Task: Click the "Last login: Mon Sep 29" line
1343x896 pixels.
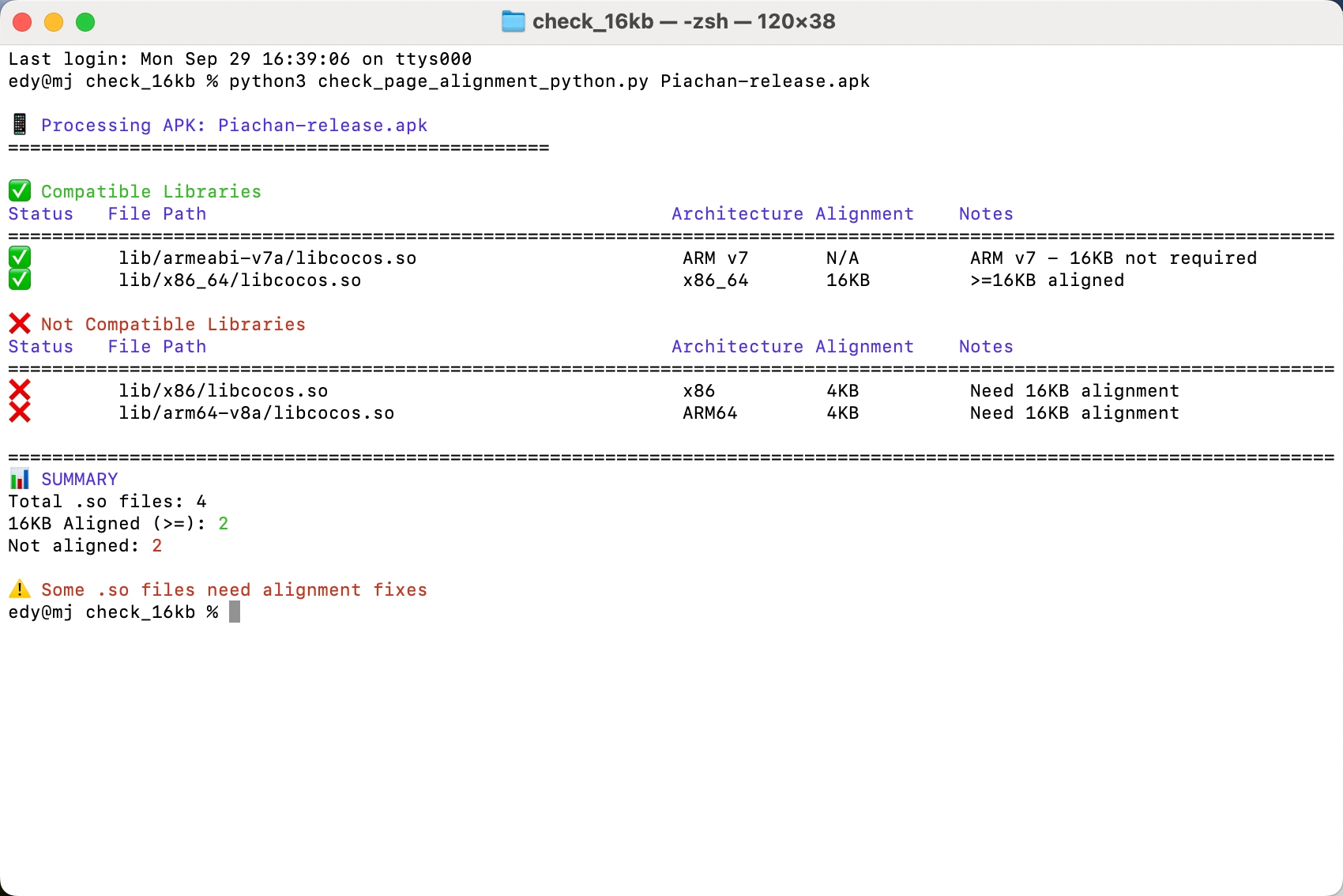Action: [240, 59]
